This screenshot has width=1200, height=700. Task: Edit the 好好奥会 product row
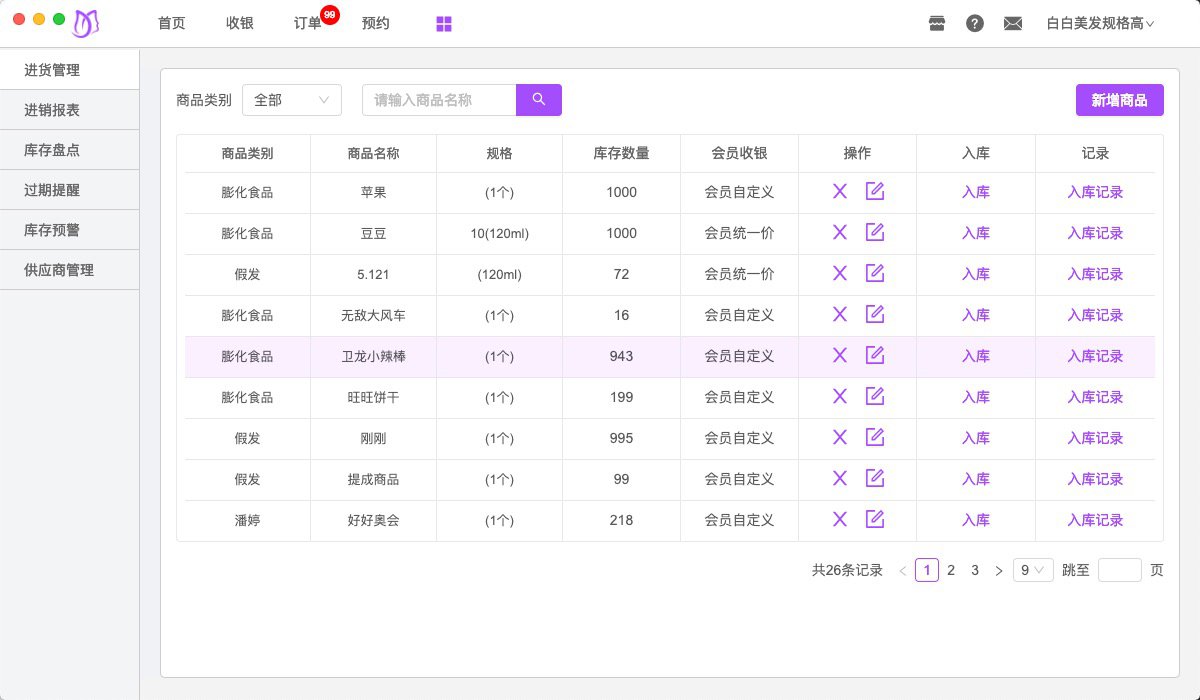875,519
